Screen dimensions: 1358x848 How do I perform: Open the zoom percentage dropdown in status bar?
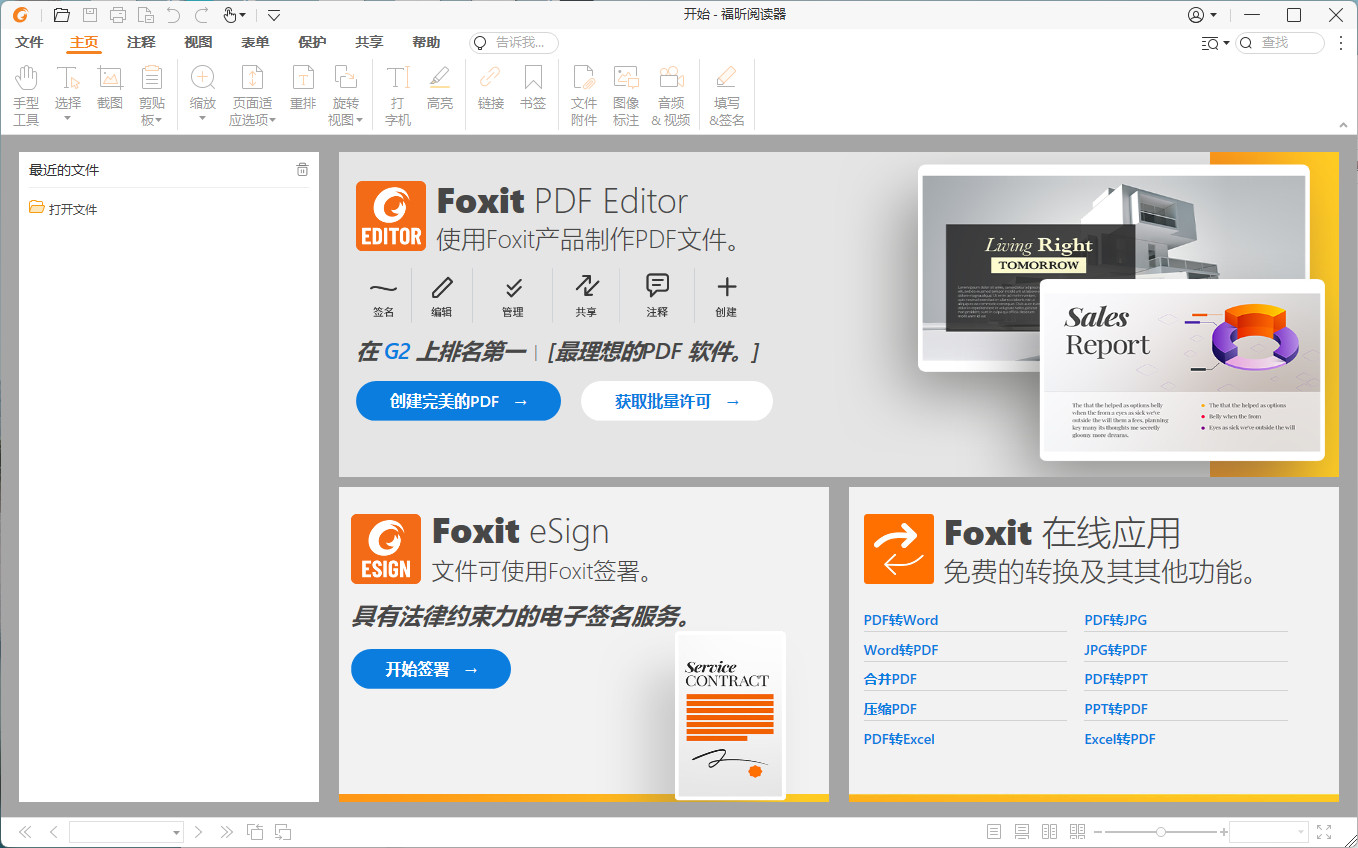(x=1301, y=833)
